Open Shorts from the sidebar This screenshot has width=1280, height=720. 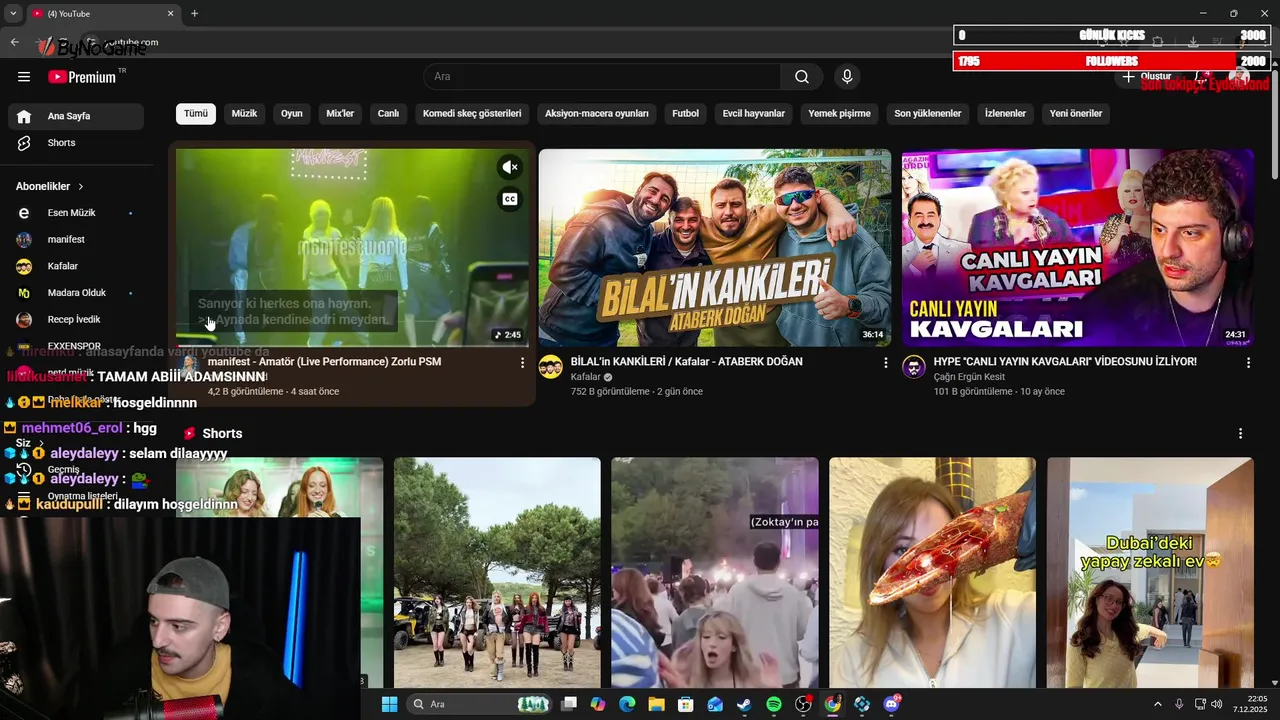click(x=76, y=143)
